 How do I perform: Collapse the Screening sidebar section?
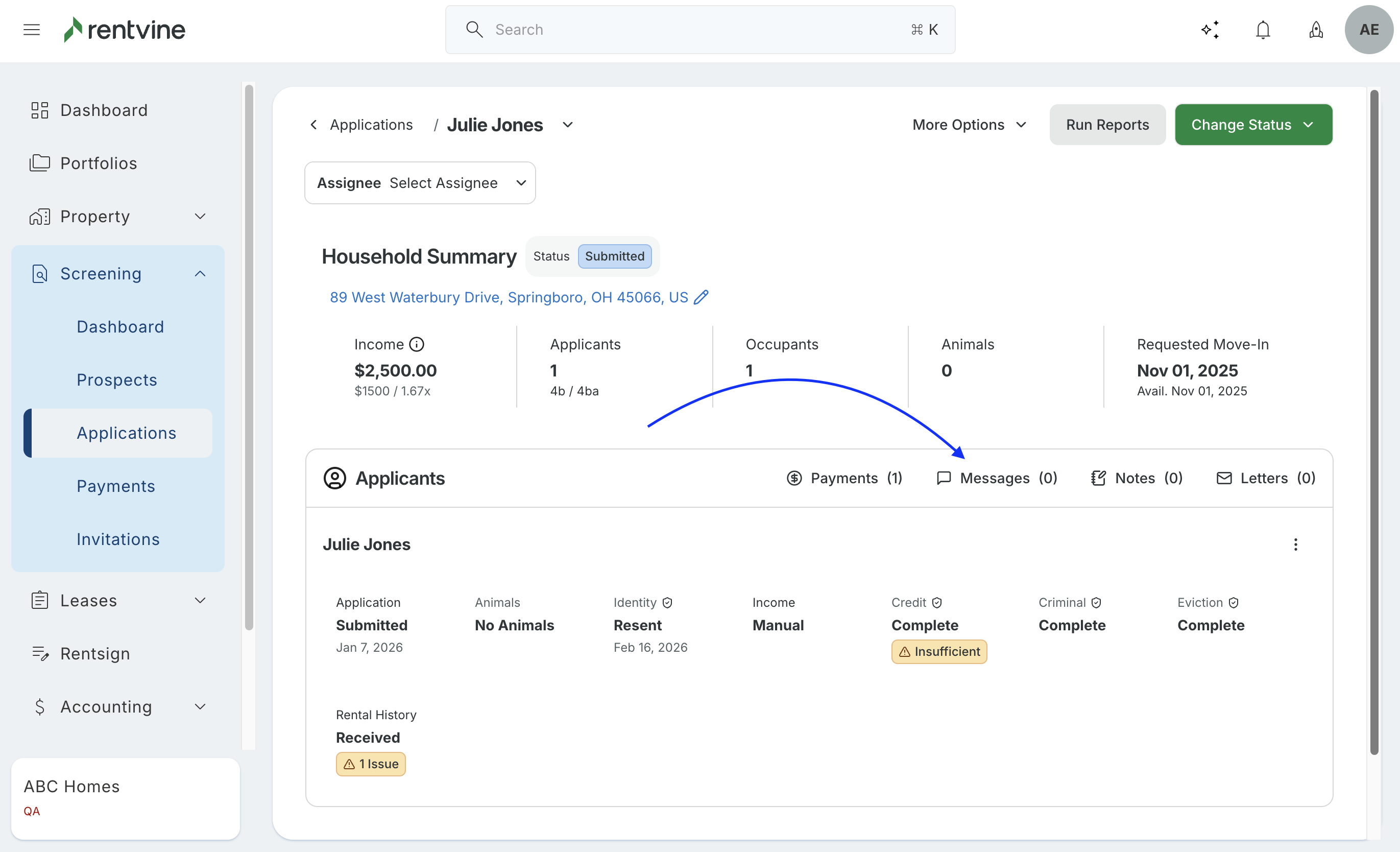(x=200, y=274)
